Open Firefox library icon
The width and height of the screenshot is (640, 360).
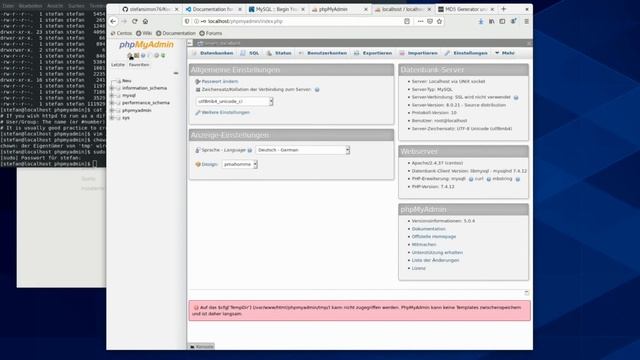click(491, 21)
